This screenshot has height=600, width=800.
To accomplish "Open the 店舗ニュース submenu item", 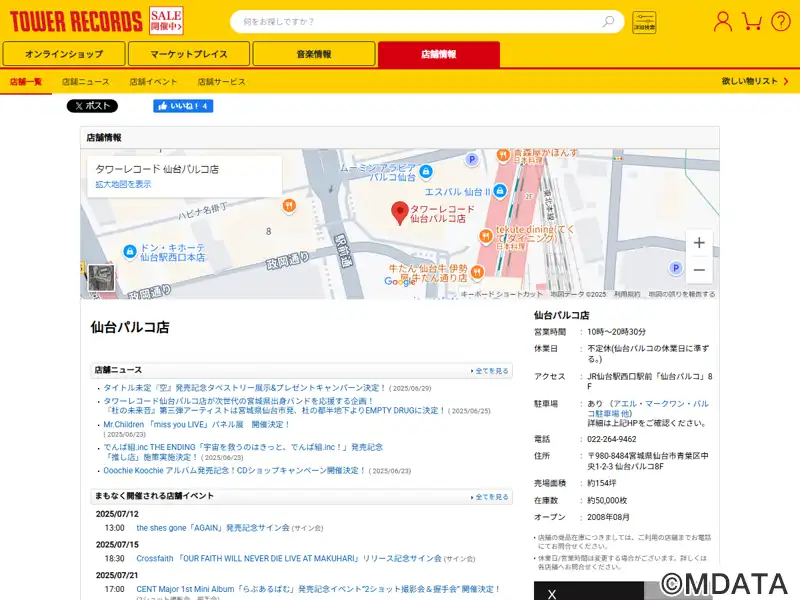I will coord(86,82).
